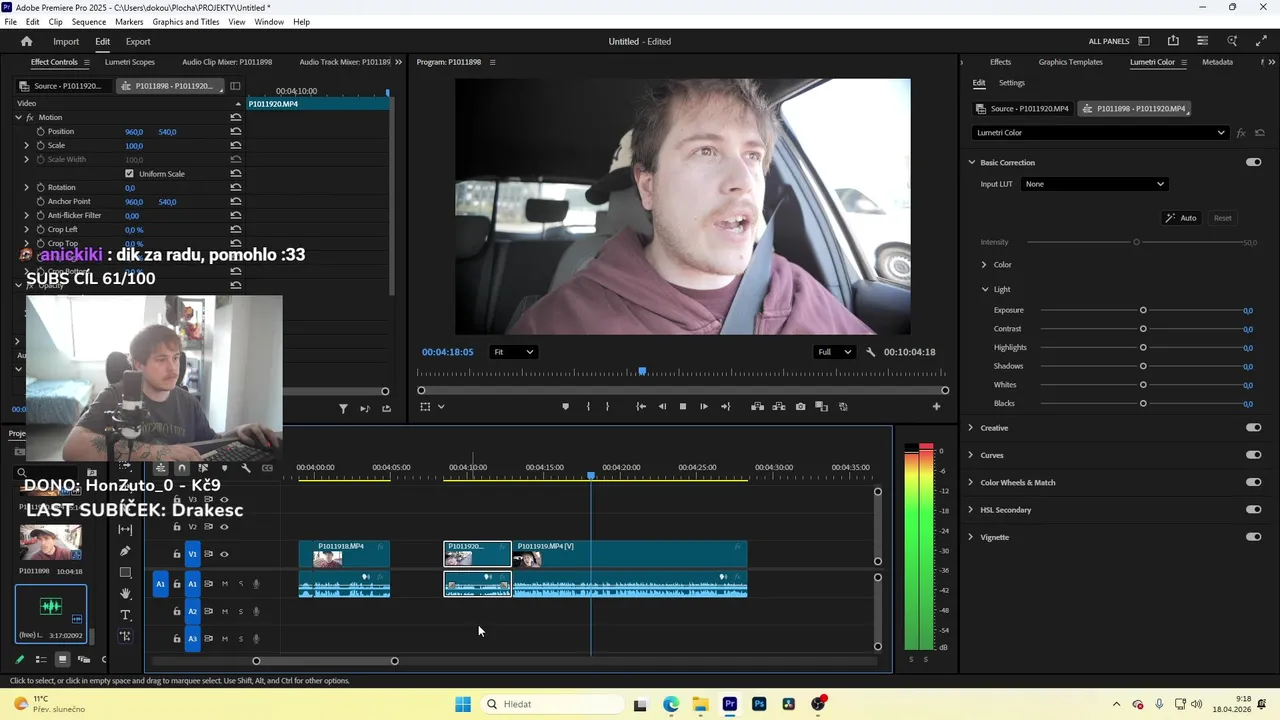The height and width of the screenshot is (720, 1280).
Task: Step back one frame
Action: coord(662,406)
